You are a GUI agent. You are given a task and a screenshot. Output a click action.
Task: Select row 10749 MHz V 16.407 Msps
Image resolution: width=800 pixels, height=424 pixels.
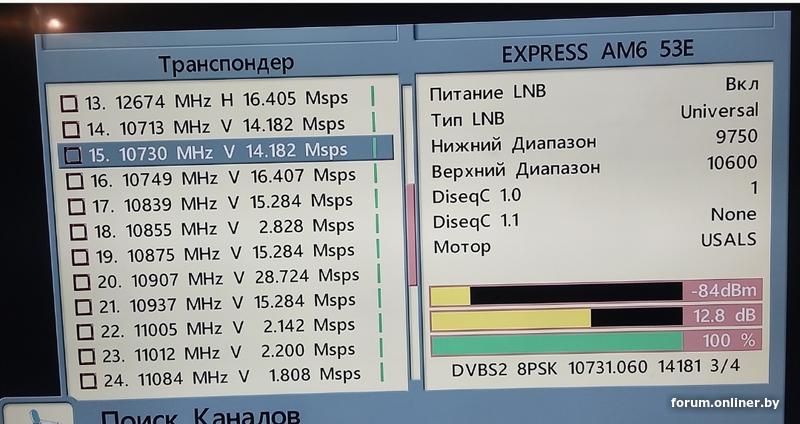click(x=222, y=178)
